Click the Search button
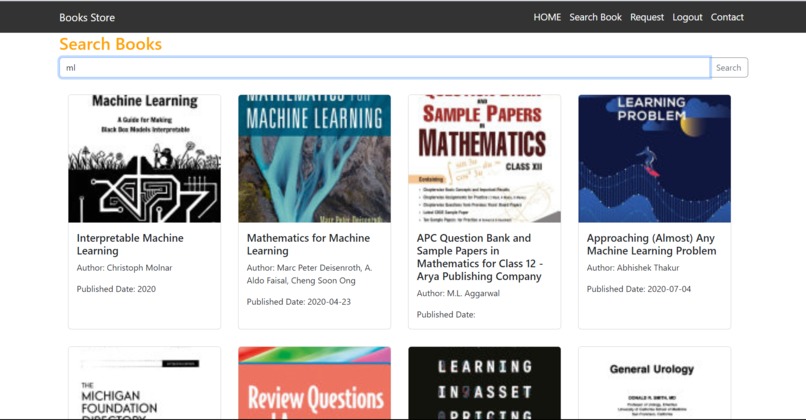The width and height of the screenshot is (806, 420). (x=729, y=67)
